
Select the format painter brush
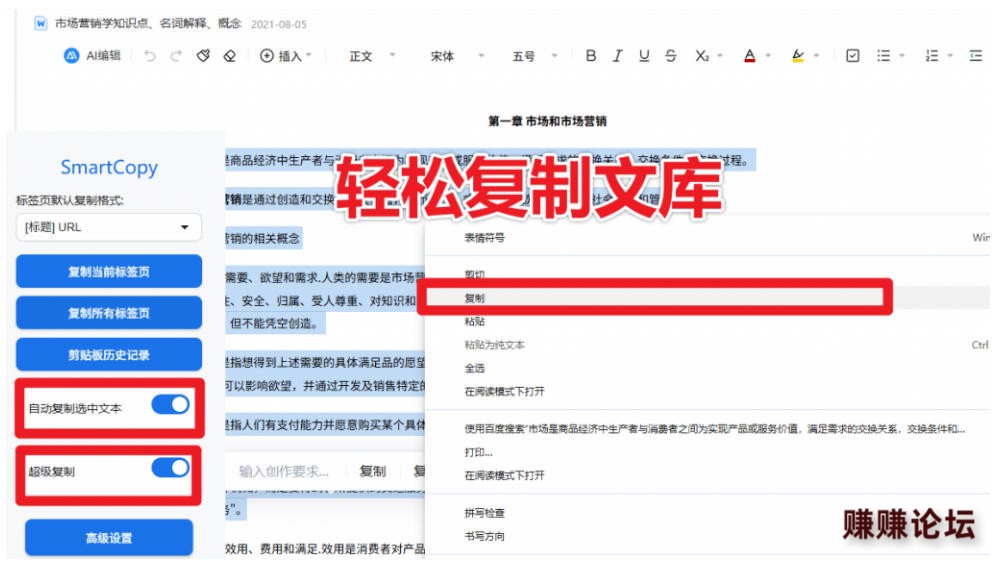coord(203,56)
